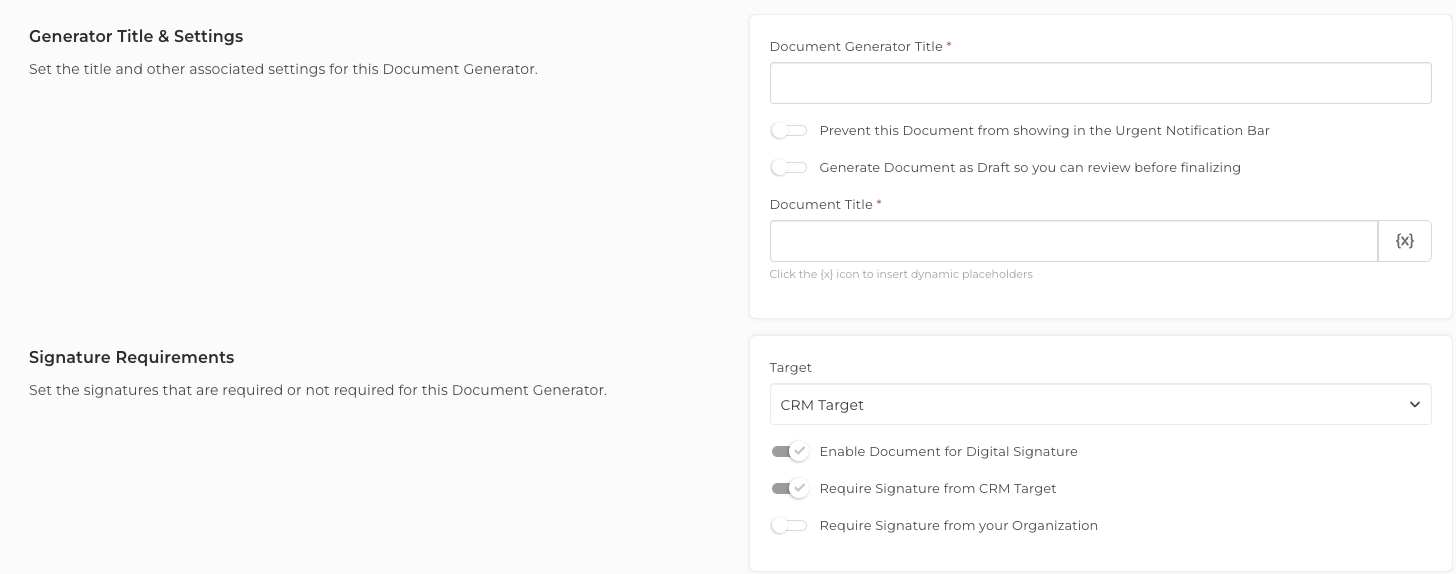Focus the Document Generator Title field
Screen dimensions: 1456x574
coord(1100,83)
